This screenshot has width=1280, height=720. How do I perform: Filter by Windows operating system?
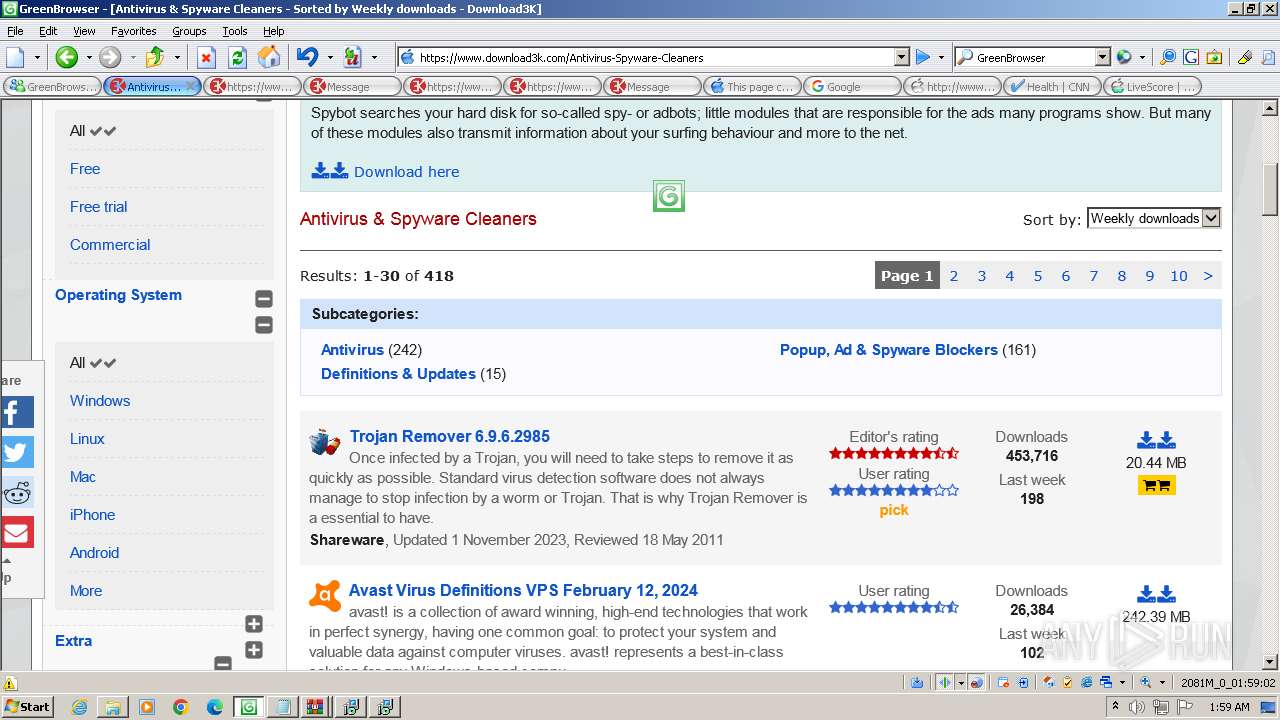coord(100,400)
